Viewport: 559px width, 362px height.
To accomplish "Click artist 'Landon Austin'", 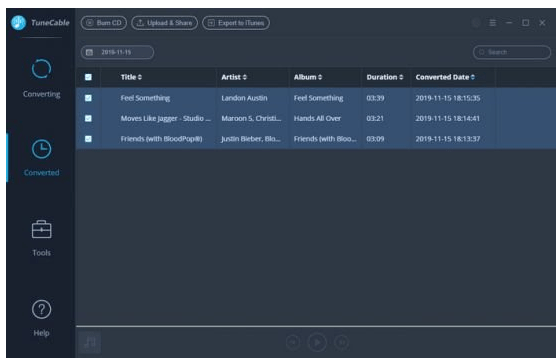I will coord(244,98).
